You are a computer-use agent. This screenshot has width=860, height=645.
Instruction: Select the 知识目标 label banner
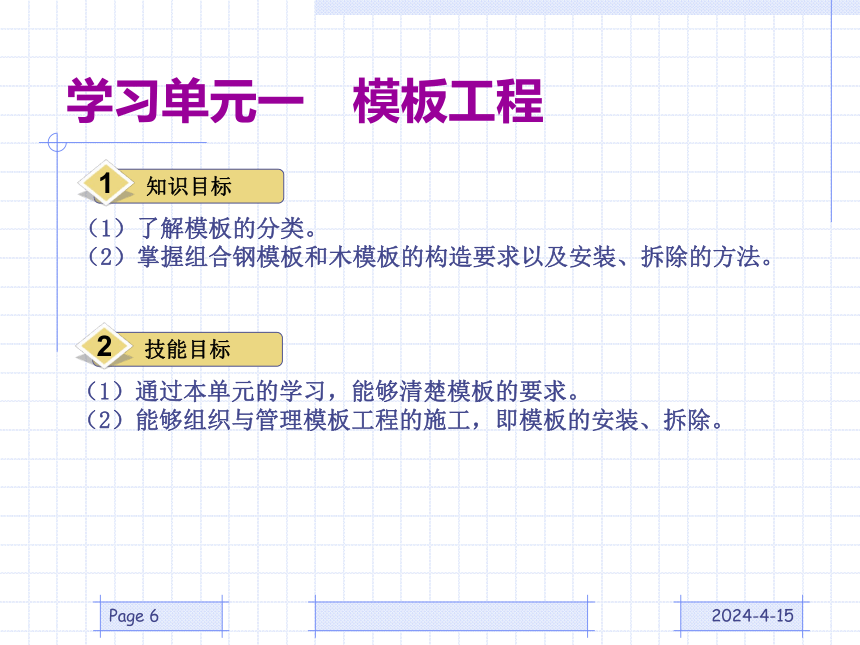(x=189, y=186)
